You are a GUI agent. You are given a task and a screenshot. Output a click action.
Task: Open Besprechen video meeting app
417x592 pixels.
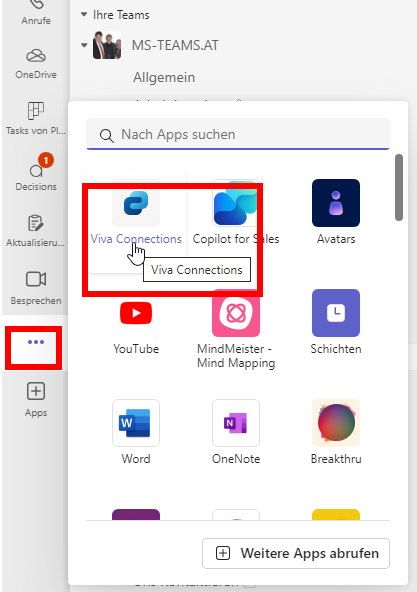point(36,287)
